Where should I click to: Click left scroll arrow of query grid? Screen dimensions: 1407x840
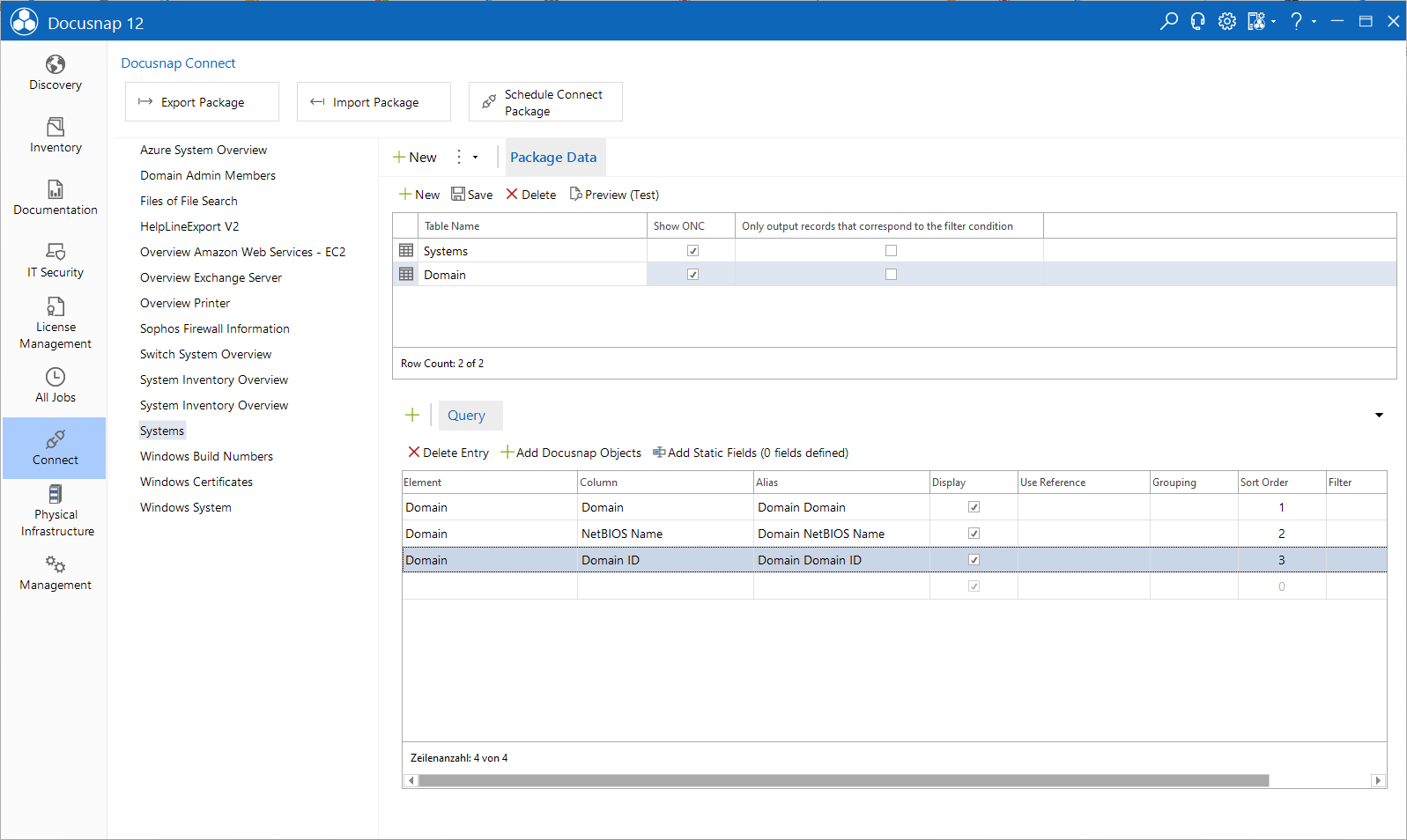(x=411, y=780)
